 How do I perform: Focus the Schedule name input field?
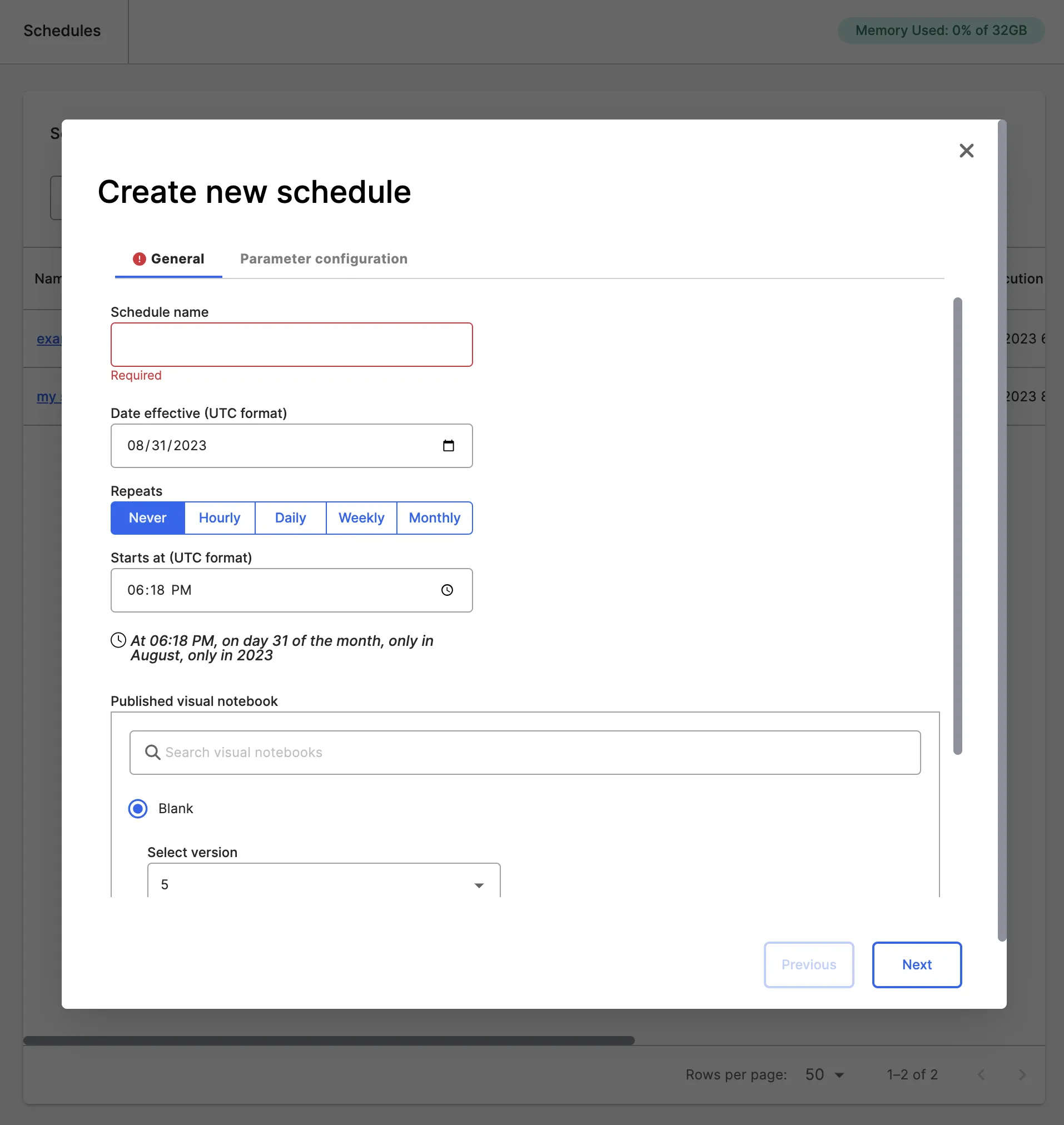(x=291, y=345)
